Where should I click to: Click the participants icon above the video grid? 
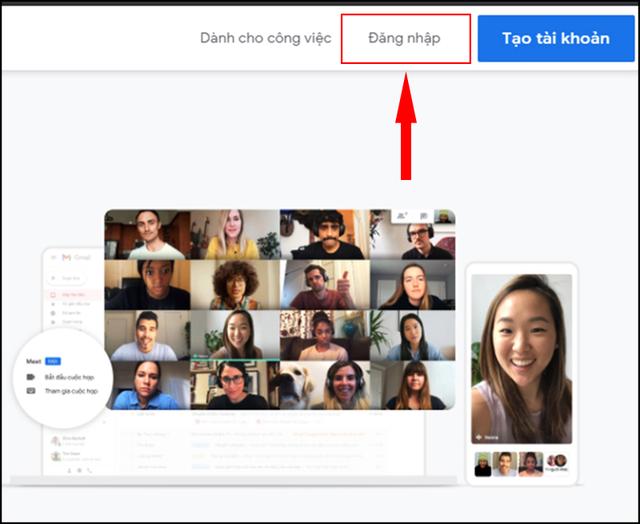point(403,215)
